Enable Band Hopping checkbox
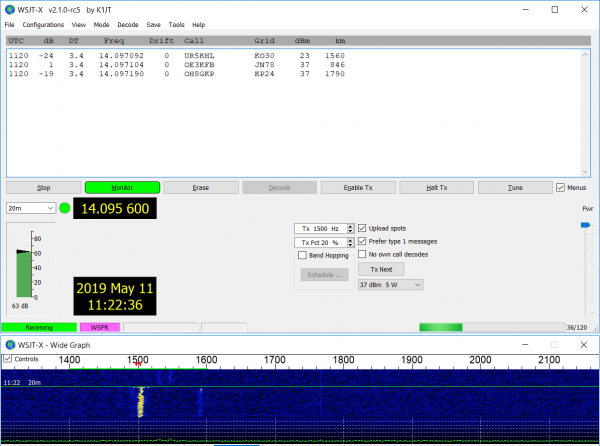This screenshot has width=600, height=446. click(301, 255)
